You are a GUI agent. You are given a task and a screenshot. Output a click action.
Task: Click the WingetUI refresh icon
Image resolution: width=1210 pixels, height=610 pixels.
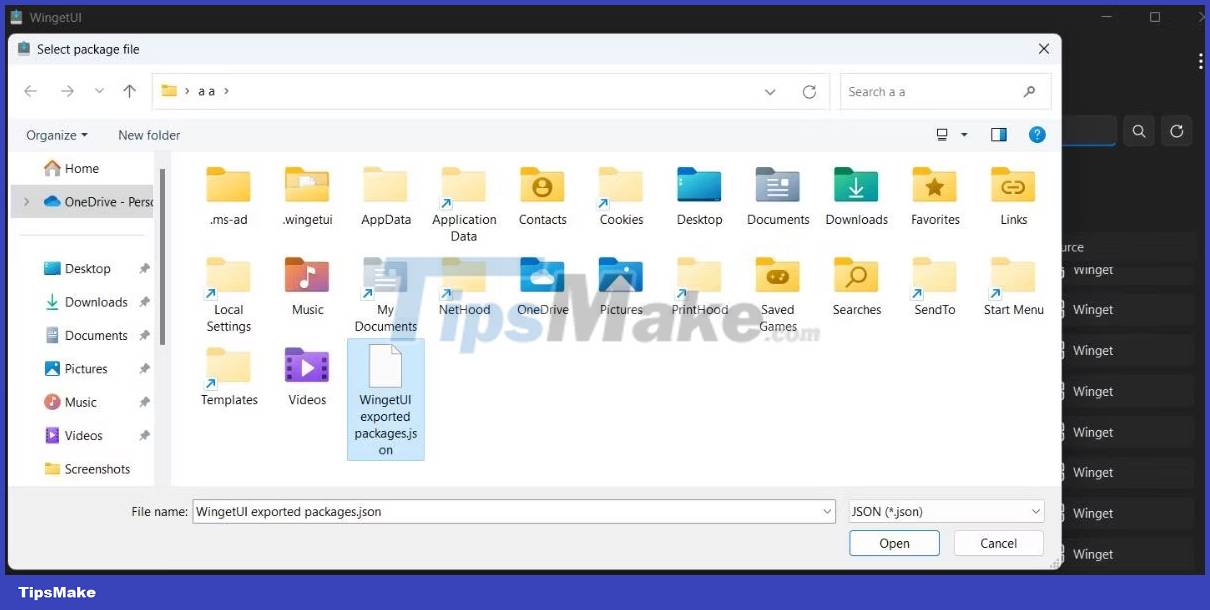coord(1176,130)
